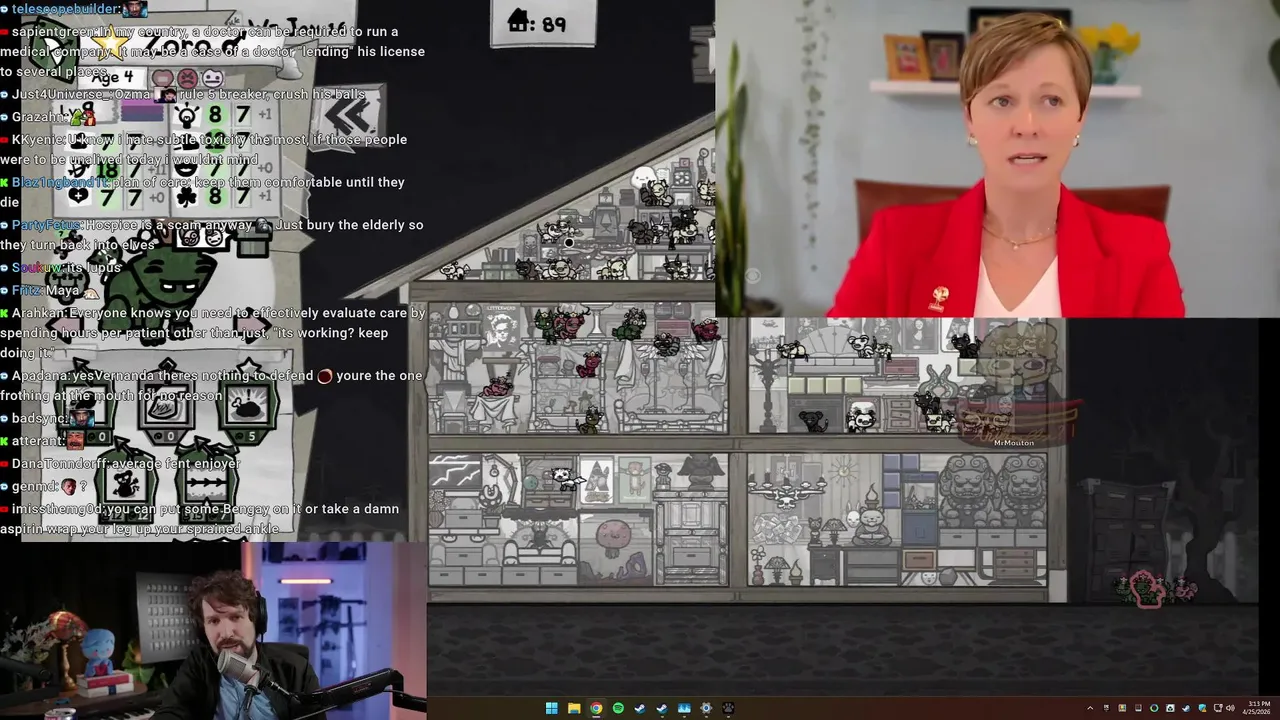Click chat username Blaz1ngband1t
Image resolution: width=1280 pixels, height=720 pixels.
(58, 182)
